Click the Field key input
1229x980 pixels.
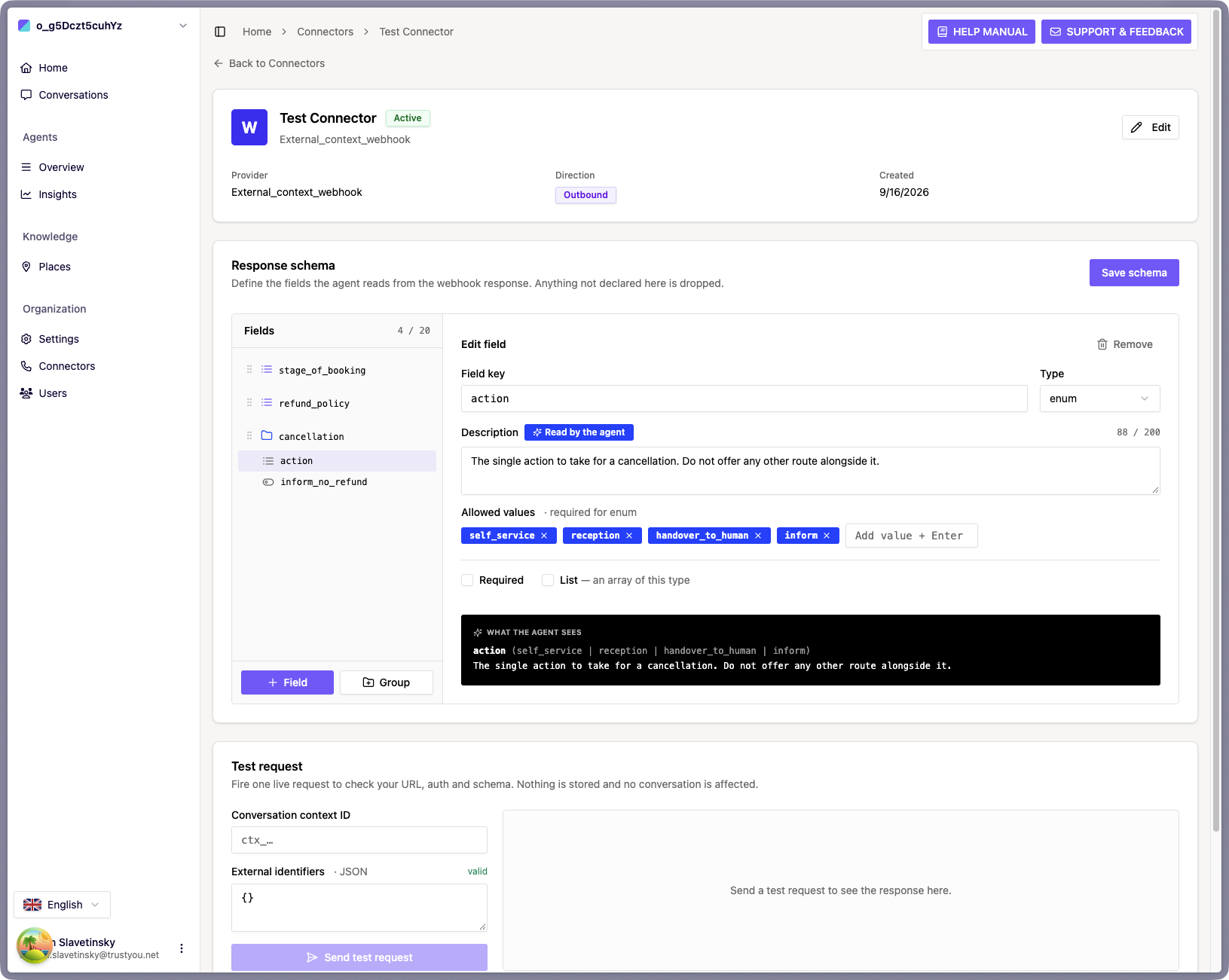744,398
